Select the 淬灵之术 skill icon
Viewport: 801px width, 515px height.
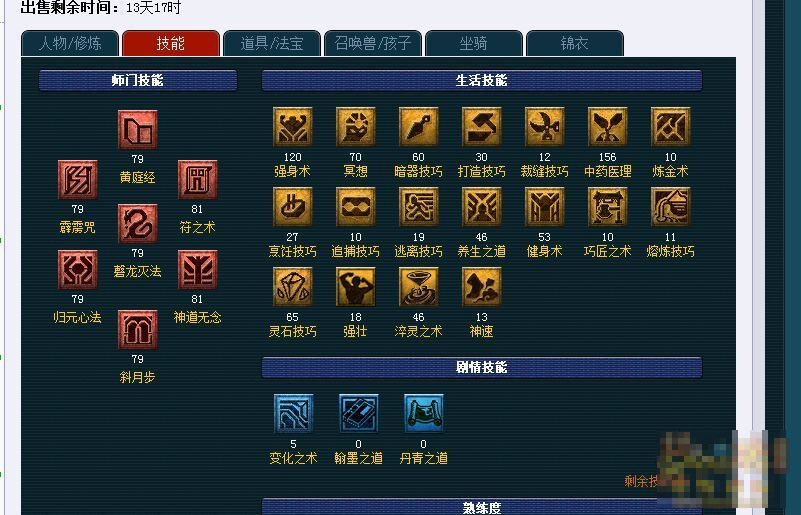418,287
